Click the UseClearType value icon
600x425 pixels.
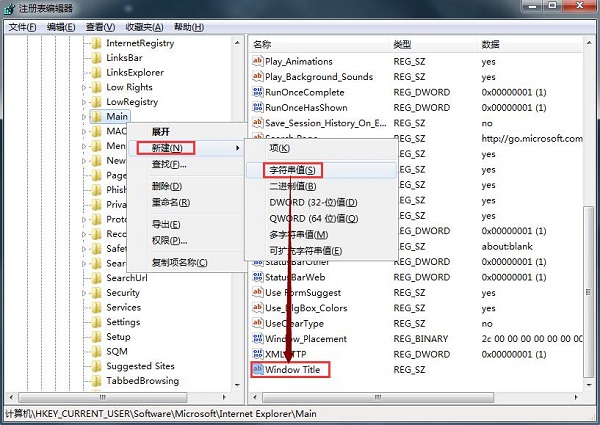click(x=257, y=324)
